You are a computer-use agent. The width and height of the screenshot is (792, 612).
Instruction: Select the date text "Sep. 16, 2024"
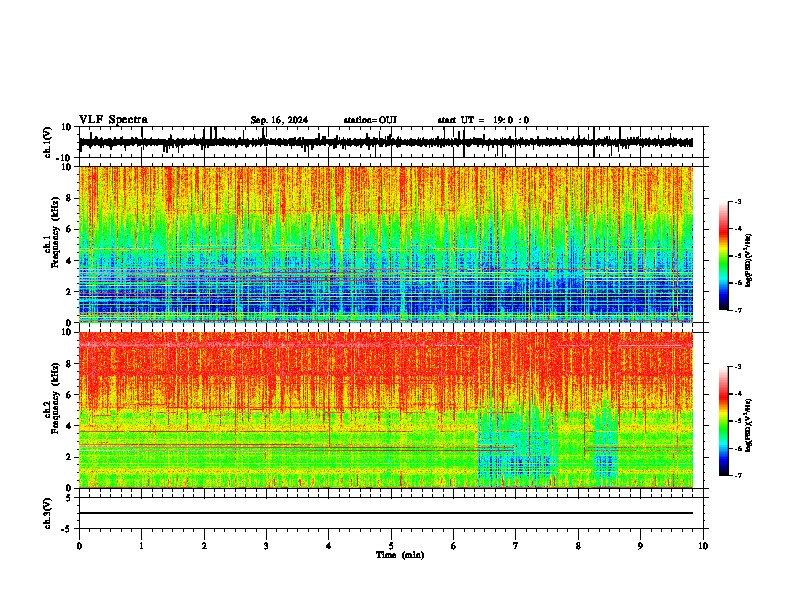279,120
